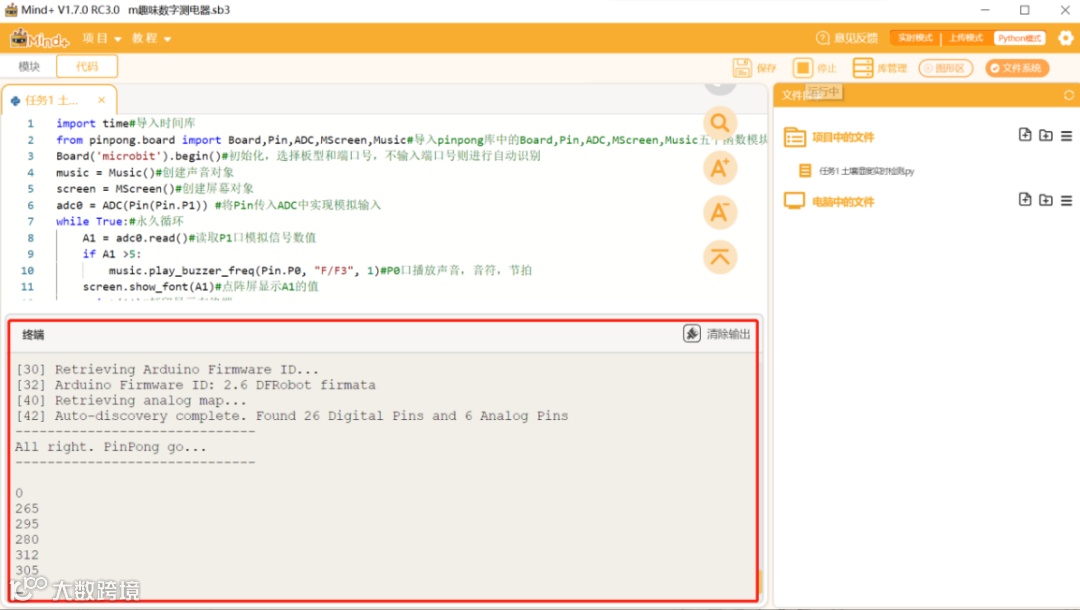Image resolution: width=1080 pixels, height=610 pixels.
Task: Open the 项目中的文件 hamburger menu
Action: pos(1066,136)
